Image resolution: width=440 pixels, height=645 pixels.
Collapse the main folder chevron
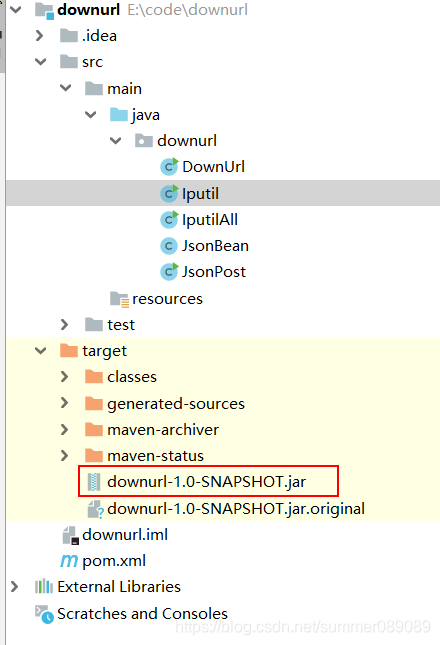(x=66, y=88)
